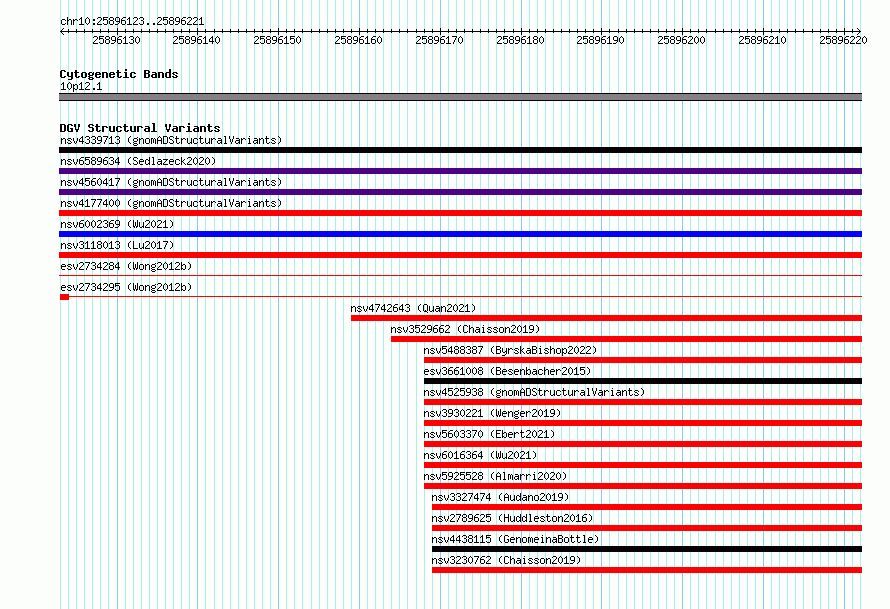Click the red nsv4525938 variant bar
This screenshot has width=890, height=609.
click(x=643, y=402)
